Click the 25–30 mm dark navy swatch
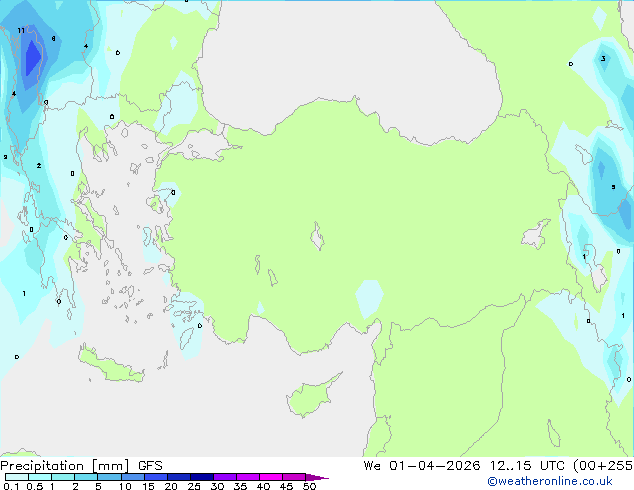The width and height of the screenshot is (634, 490). pos(202,477)
